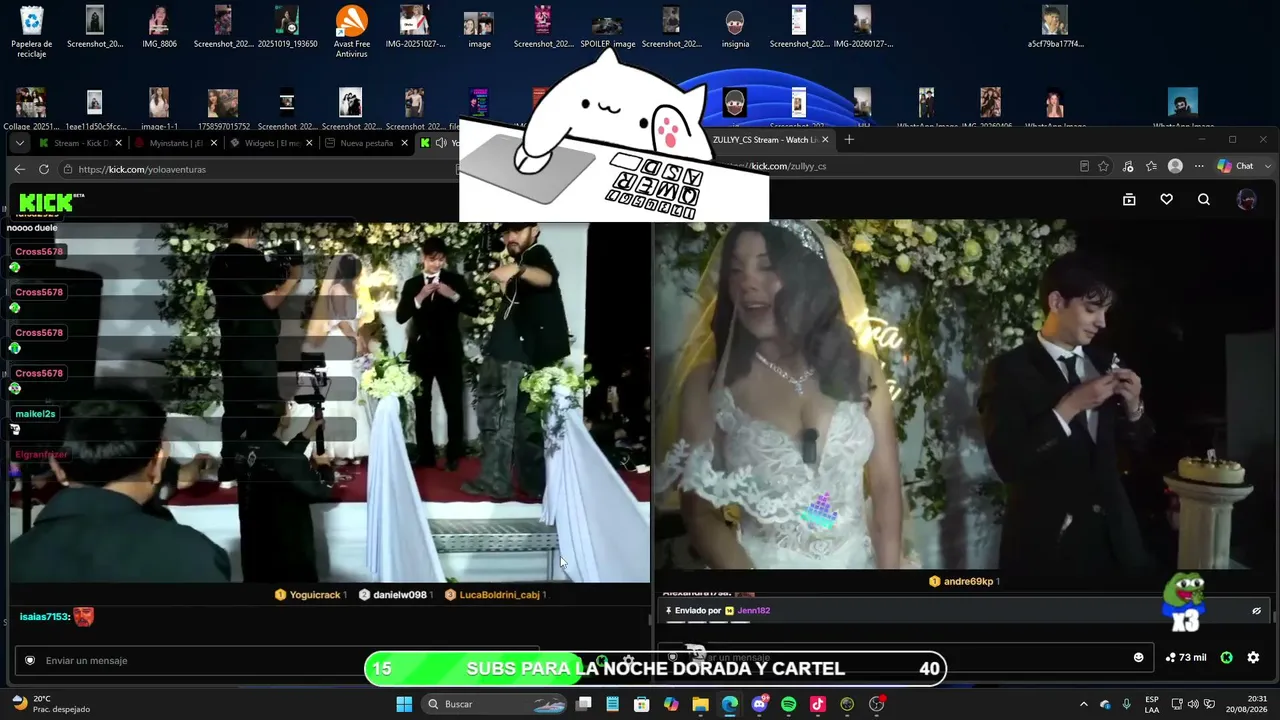
Task: Select the insignia desktop file
Action: 735,27
